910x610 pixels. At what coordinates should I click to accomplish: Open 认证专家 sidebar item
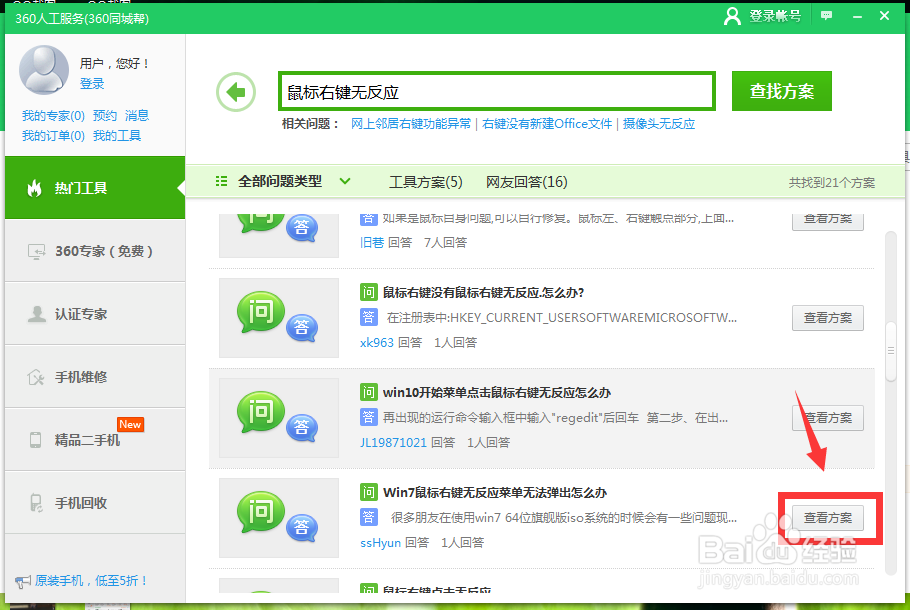coord(95,314)
